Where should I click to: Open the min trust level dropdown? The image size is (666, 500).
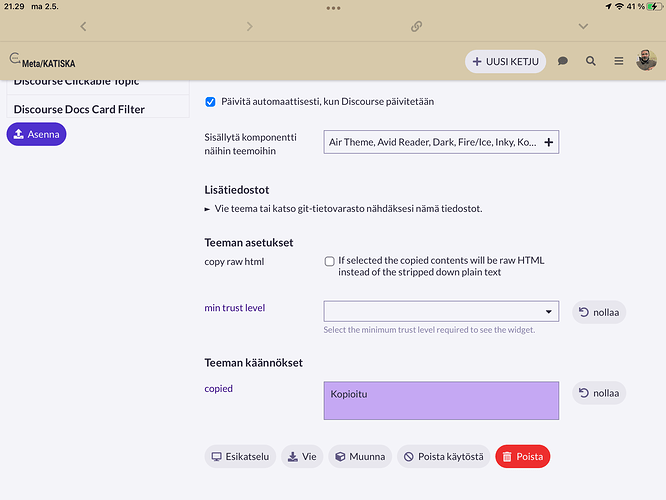441,312
